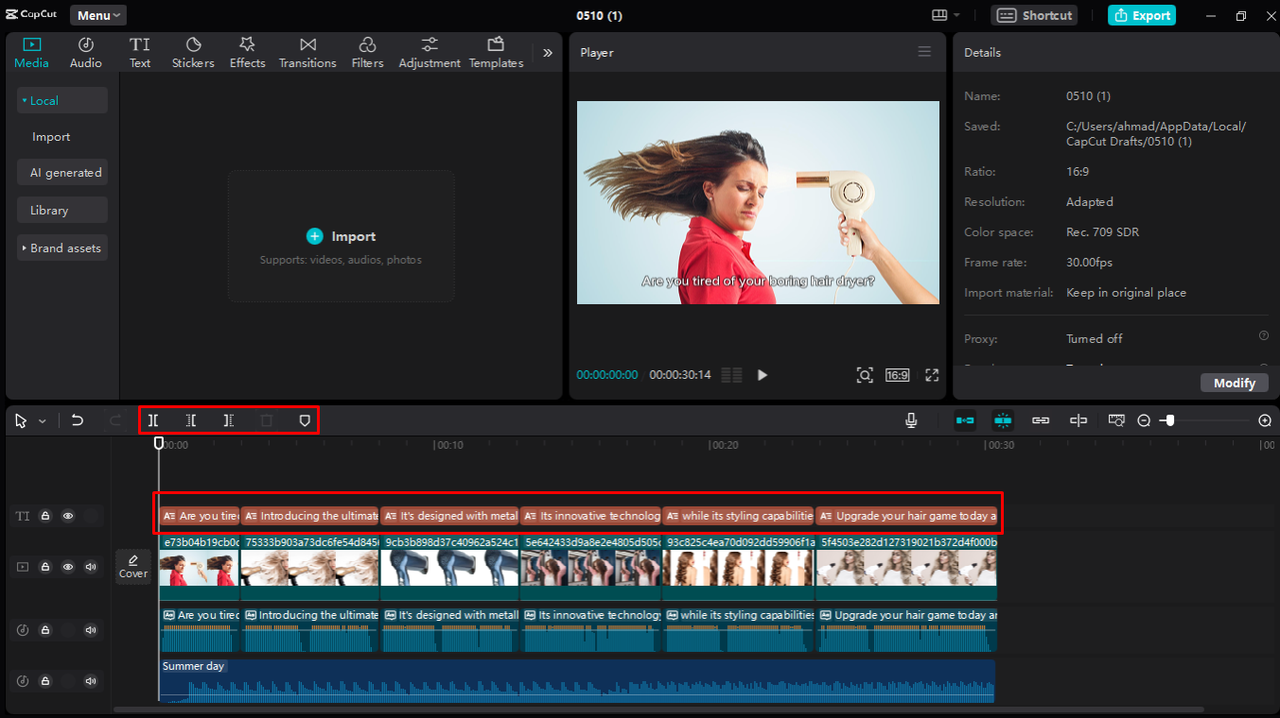
Task: Click the Shortcut button
Action: pyautogui.click(x=1035, y=15)
